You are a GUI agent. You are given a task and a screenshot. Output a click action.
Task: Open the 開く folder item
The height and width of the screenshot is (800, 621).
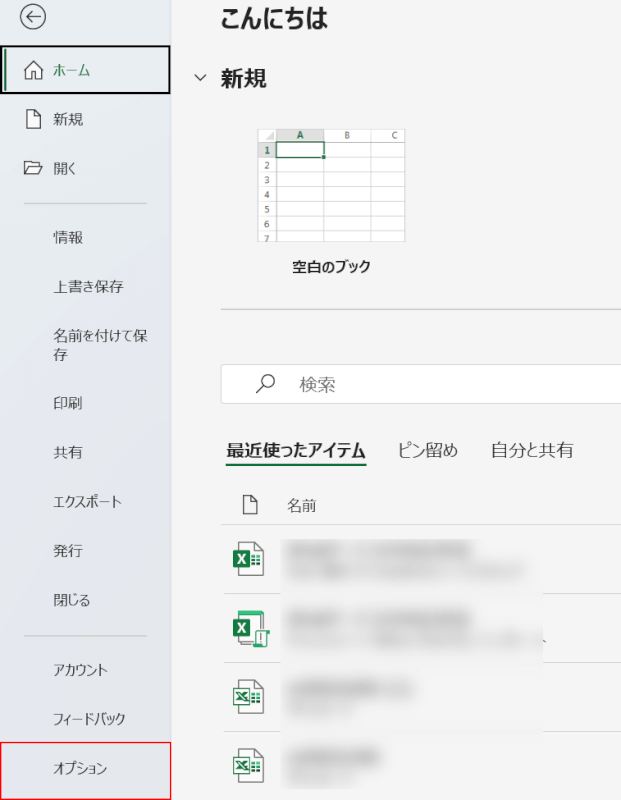pyautogui.click(x=64, y=168)
